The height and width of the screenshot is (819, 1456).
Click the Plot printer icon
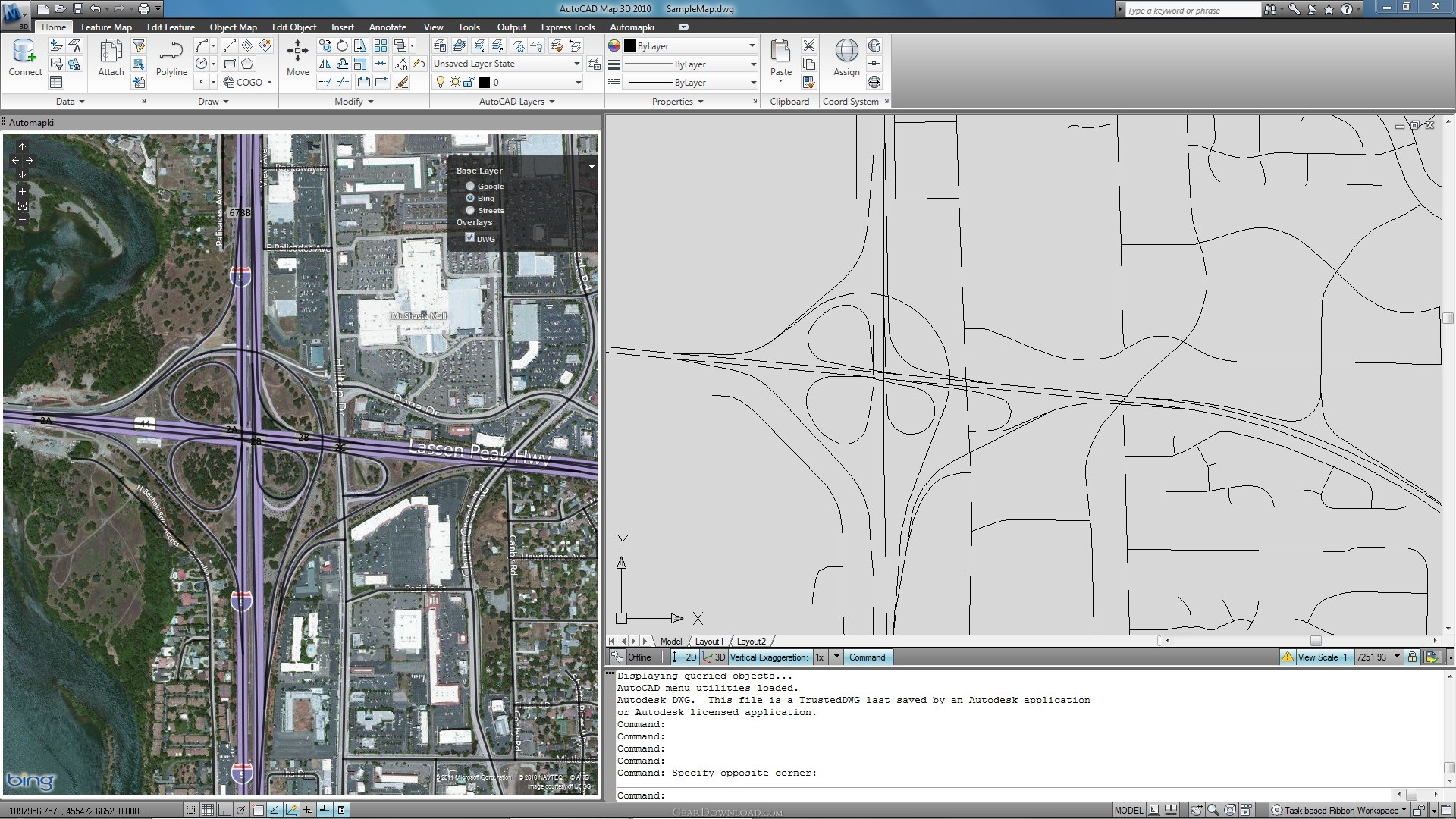(143, 9)
